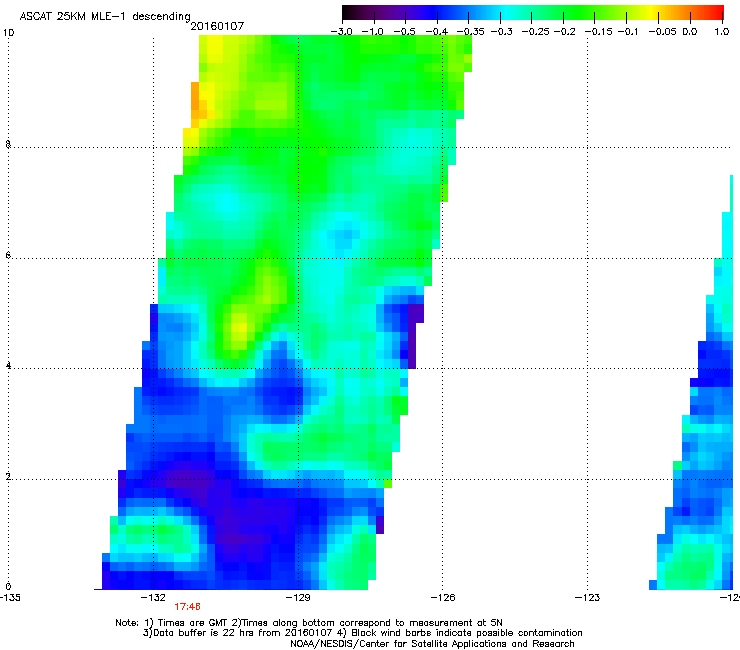Click latitude axis label 4

[8, 366]
